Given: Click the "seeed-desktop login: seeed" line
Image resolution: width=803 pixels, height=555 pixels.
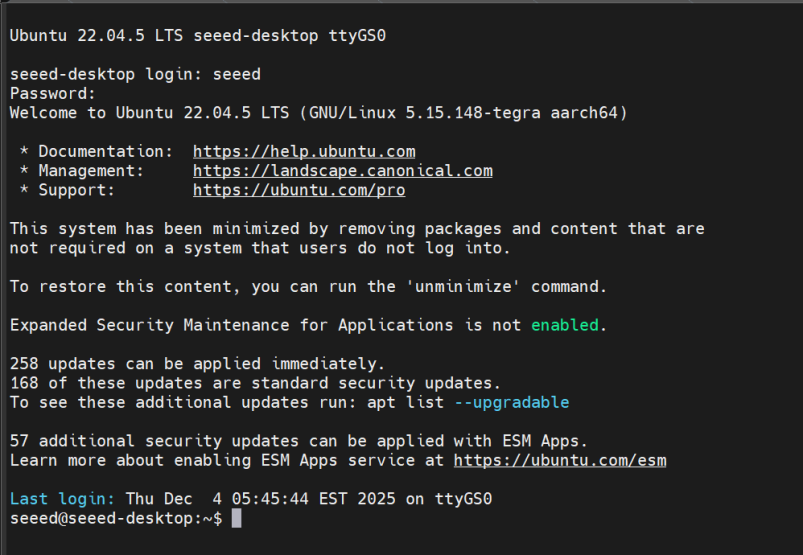Looking at the screenshot, I should (135, 74).
